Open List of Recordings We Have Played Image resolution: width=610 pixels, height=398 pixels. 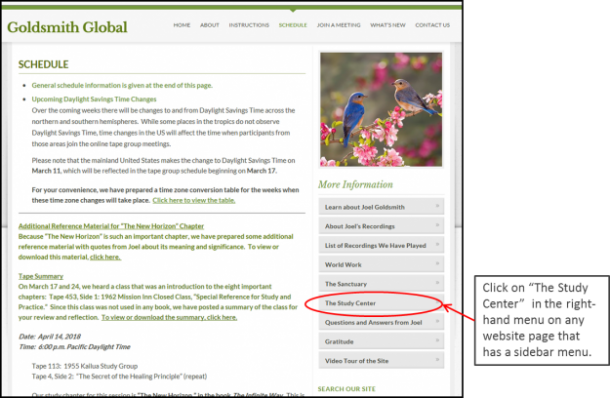(381, 245)
